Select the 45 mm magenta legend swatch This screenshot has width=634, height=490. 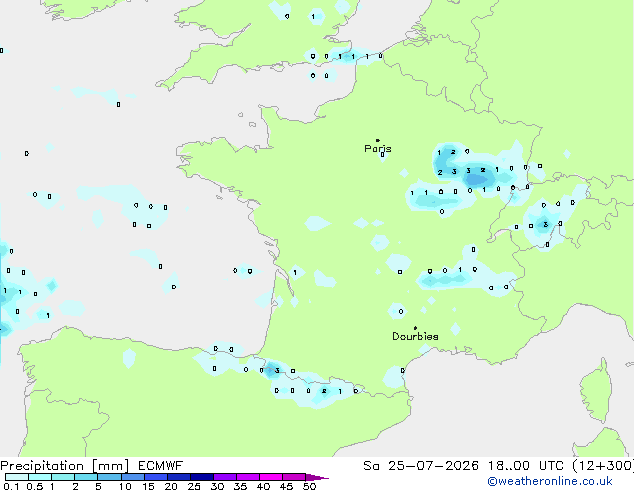click(294, 477)
